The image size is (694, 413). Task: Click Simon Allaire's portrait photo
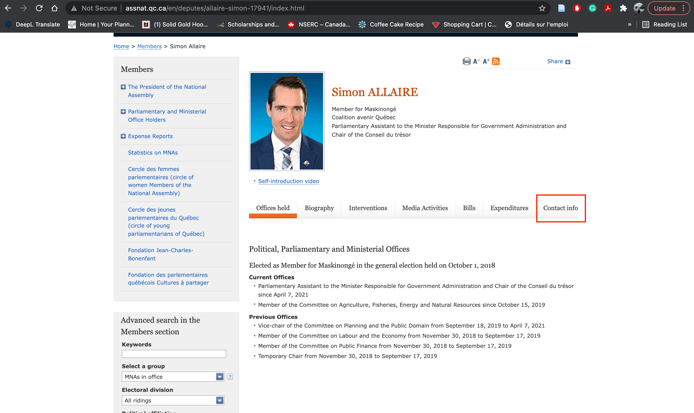287,121
